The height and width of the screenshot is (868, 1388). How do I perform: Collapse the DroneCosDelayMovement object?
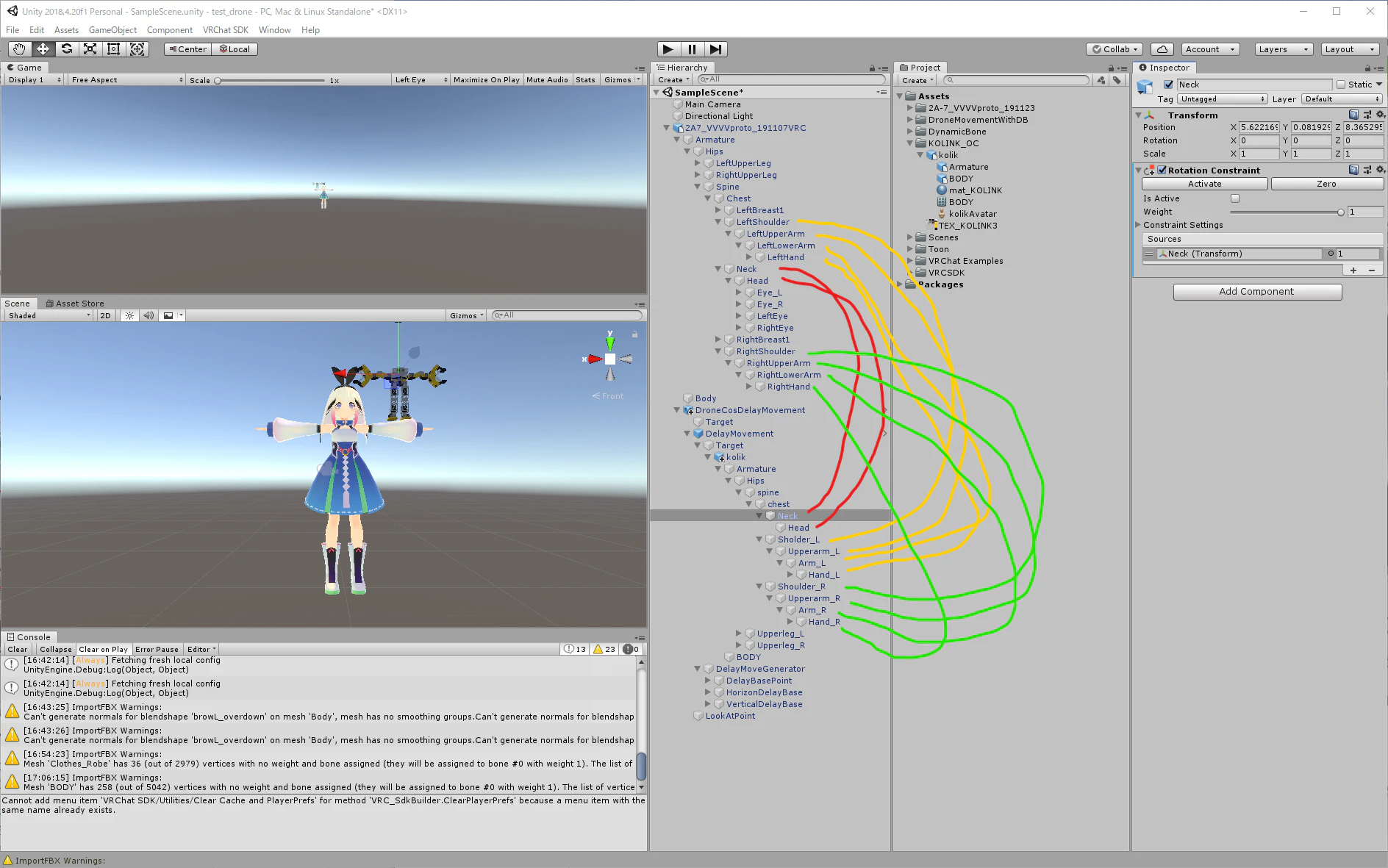click(x=677, y=410)
